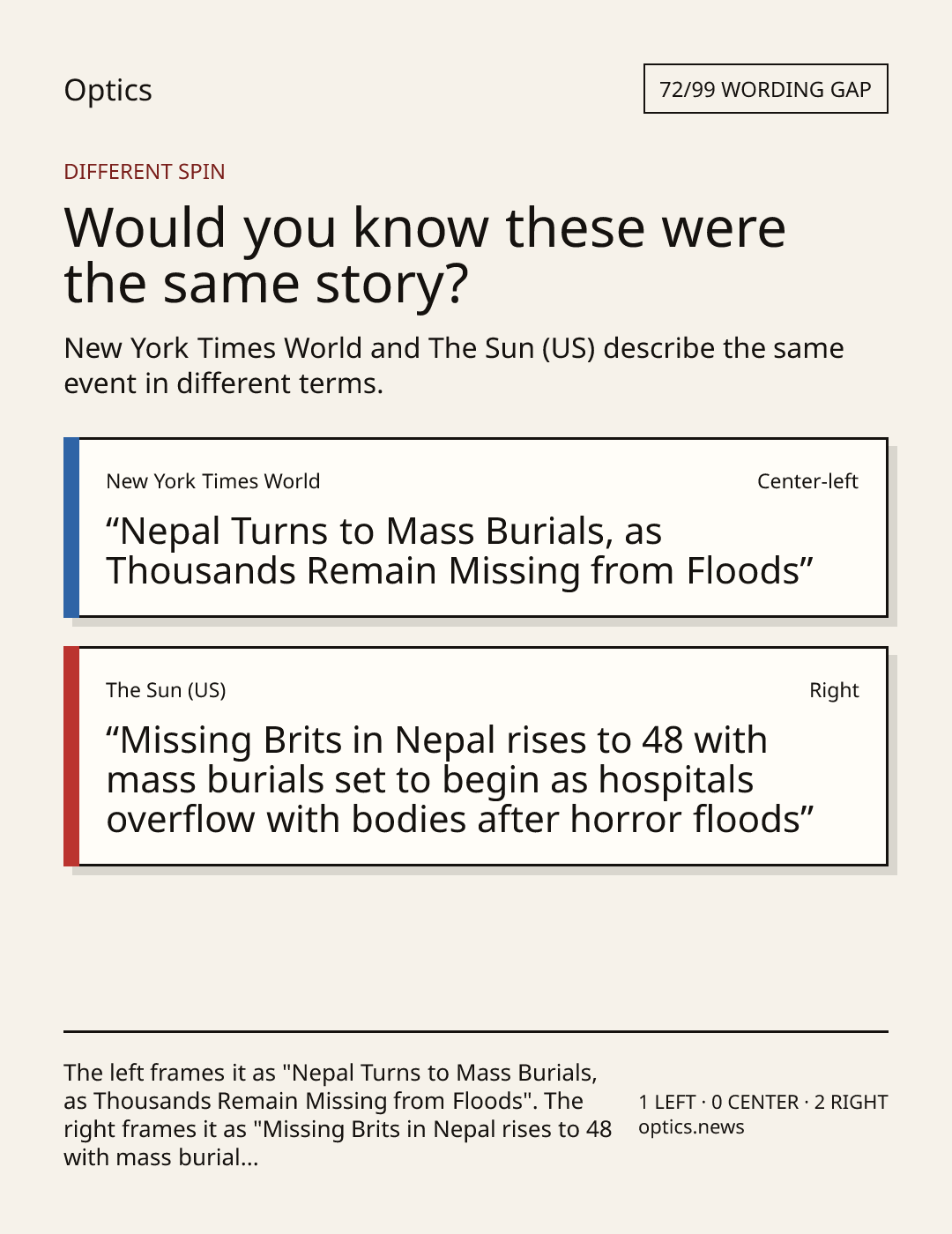
Task: Click the blue bias stripe on first card
Action: (71, 527)
